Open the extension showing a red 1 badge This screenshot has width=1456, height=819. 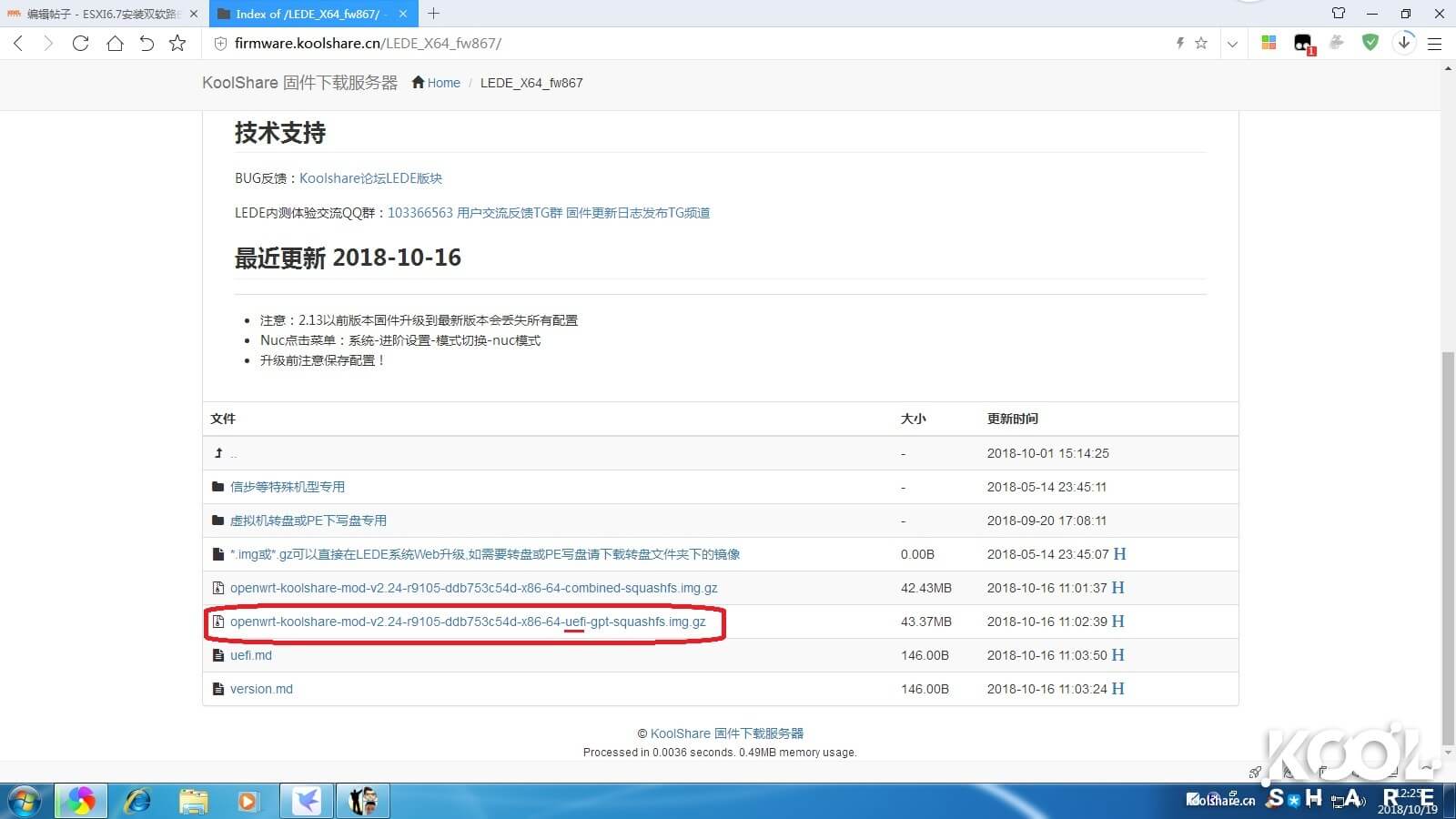pos(1302,43)
